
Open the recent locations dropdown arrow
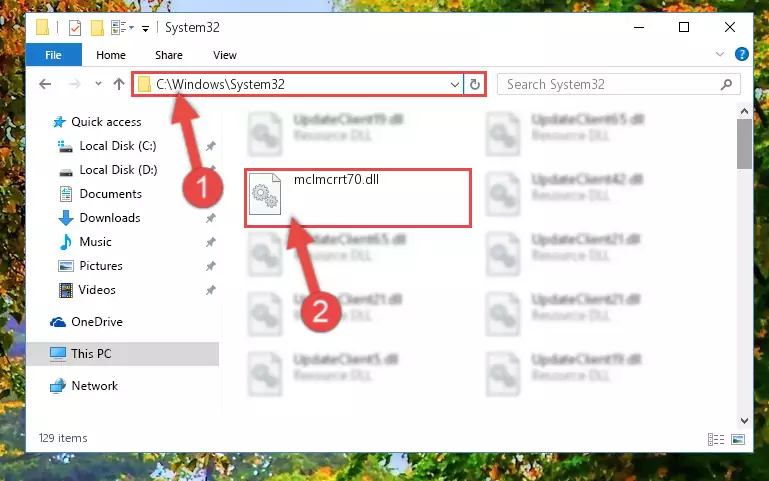pos(98,84)
